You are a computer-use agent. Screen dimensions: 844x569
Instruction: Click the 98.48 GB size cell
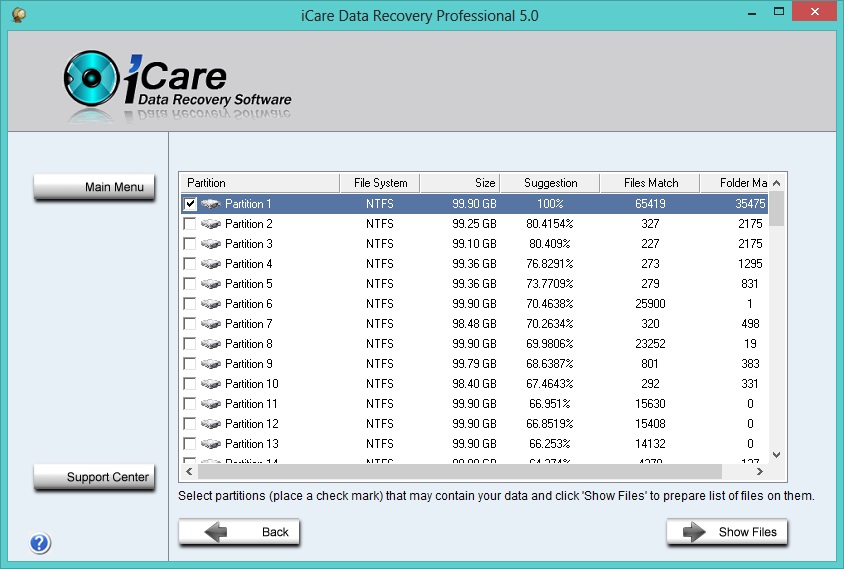tap(474, 324)
